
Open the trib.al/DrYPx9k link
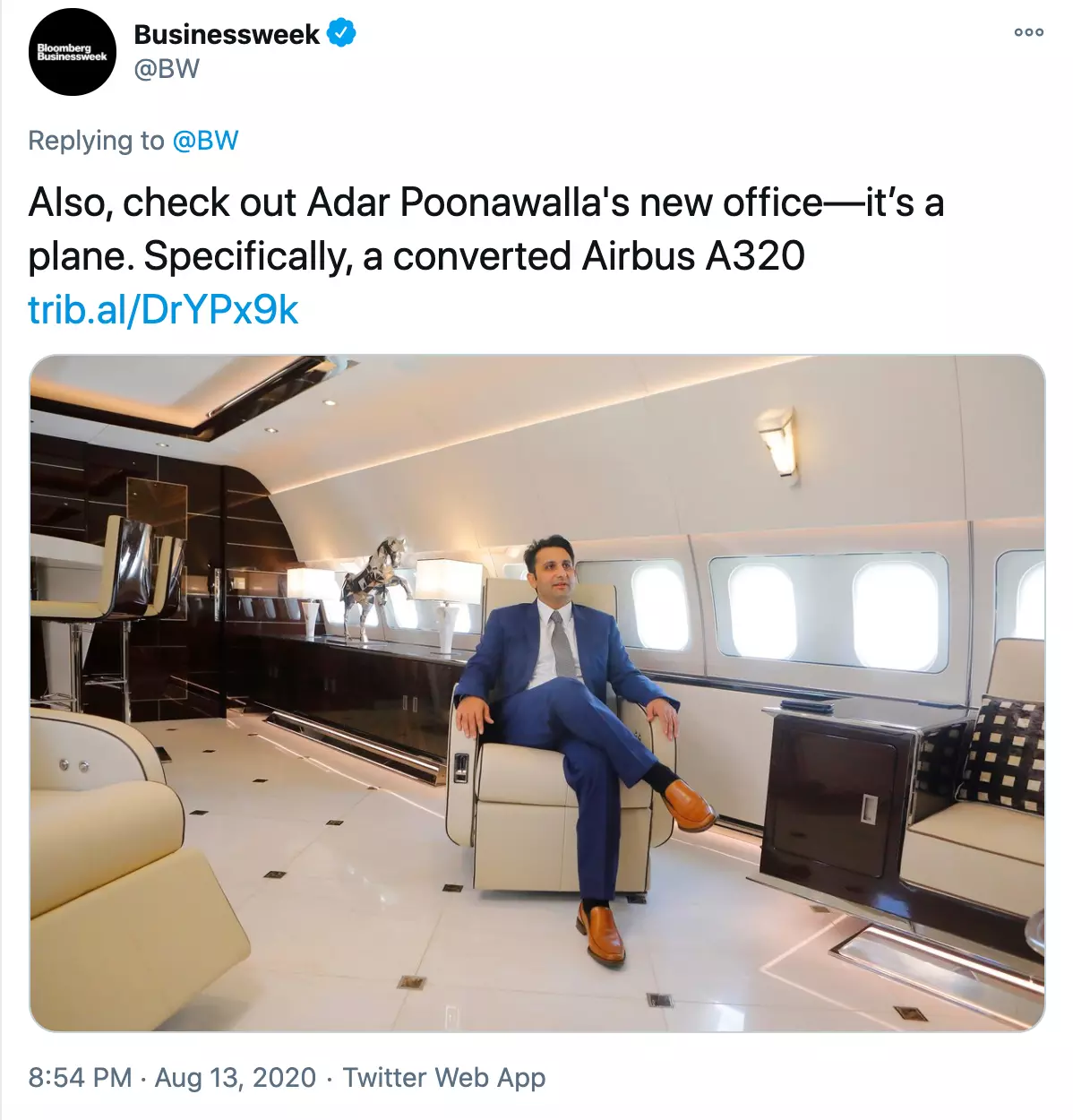coord(163,310)
